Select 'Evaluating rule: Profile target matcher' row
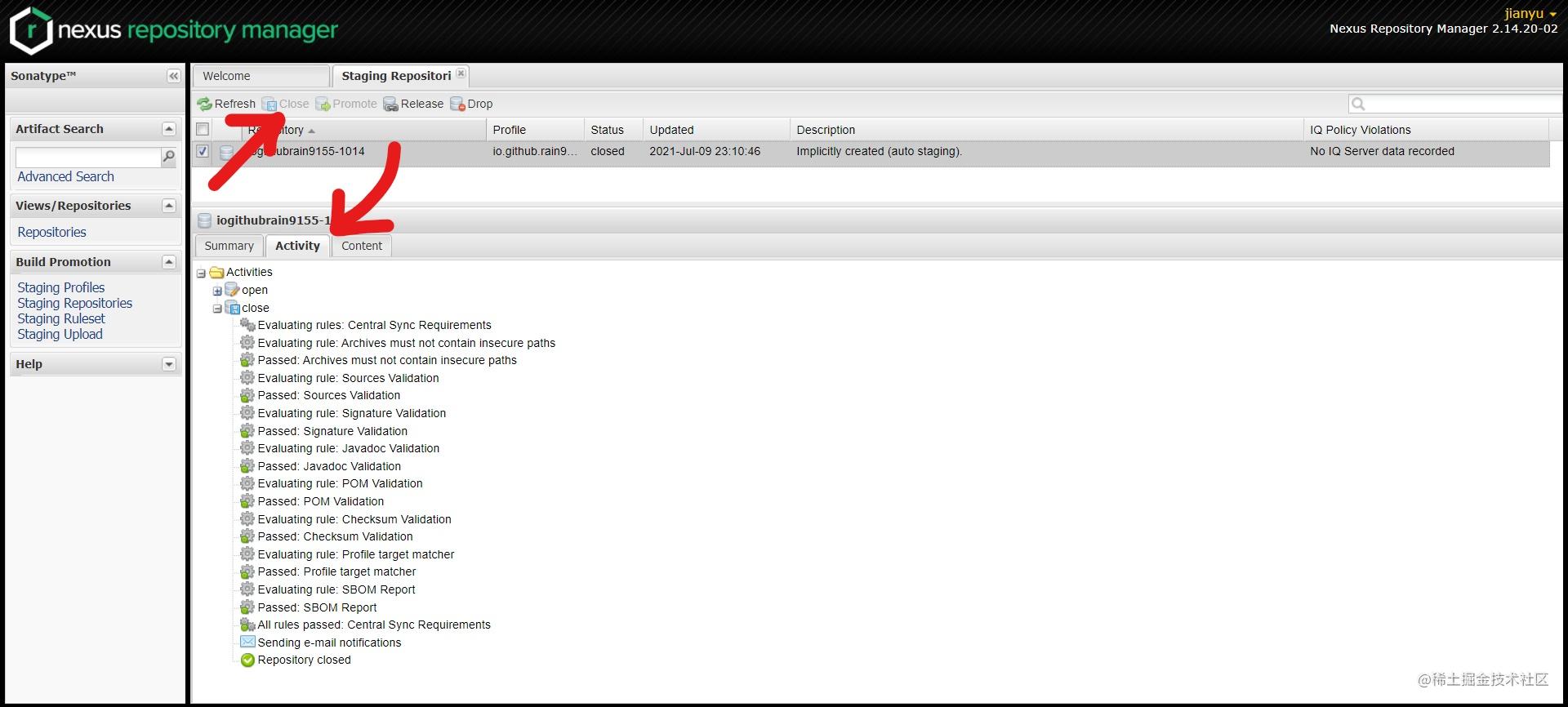Screen dimensions: 1568x707 tap(356, 554)
